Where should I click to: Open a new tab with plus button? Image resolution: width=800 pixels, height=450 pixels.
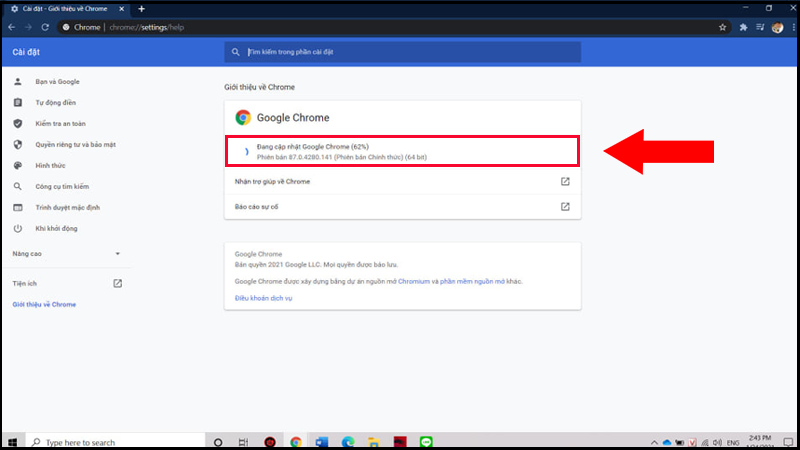coord(141,9)
